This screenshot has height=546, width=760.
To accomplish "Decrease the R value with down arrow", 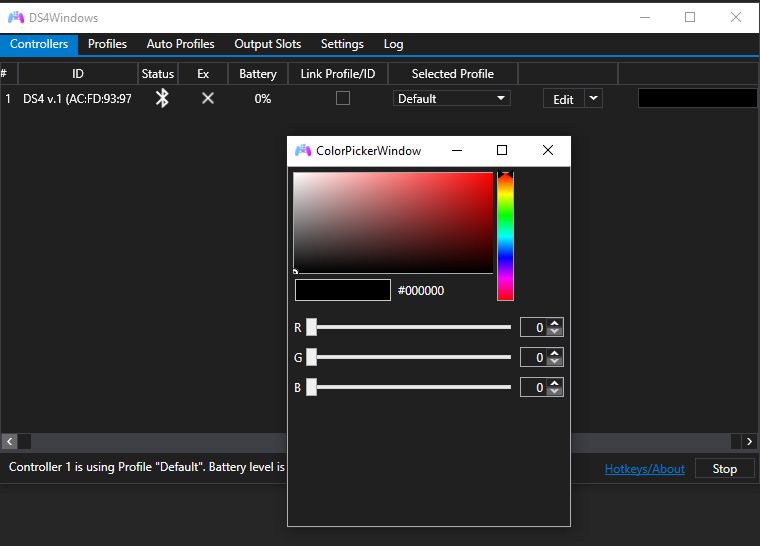I will (554, 332).
